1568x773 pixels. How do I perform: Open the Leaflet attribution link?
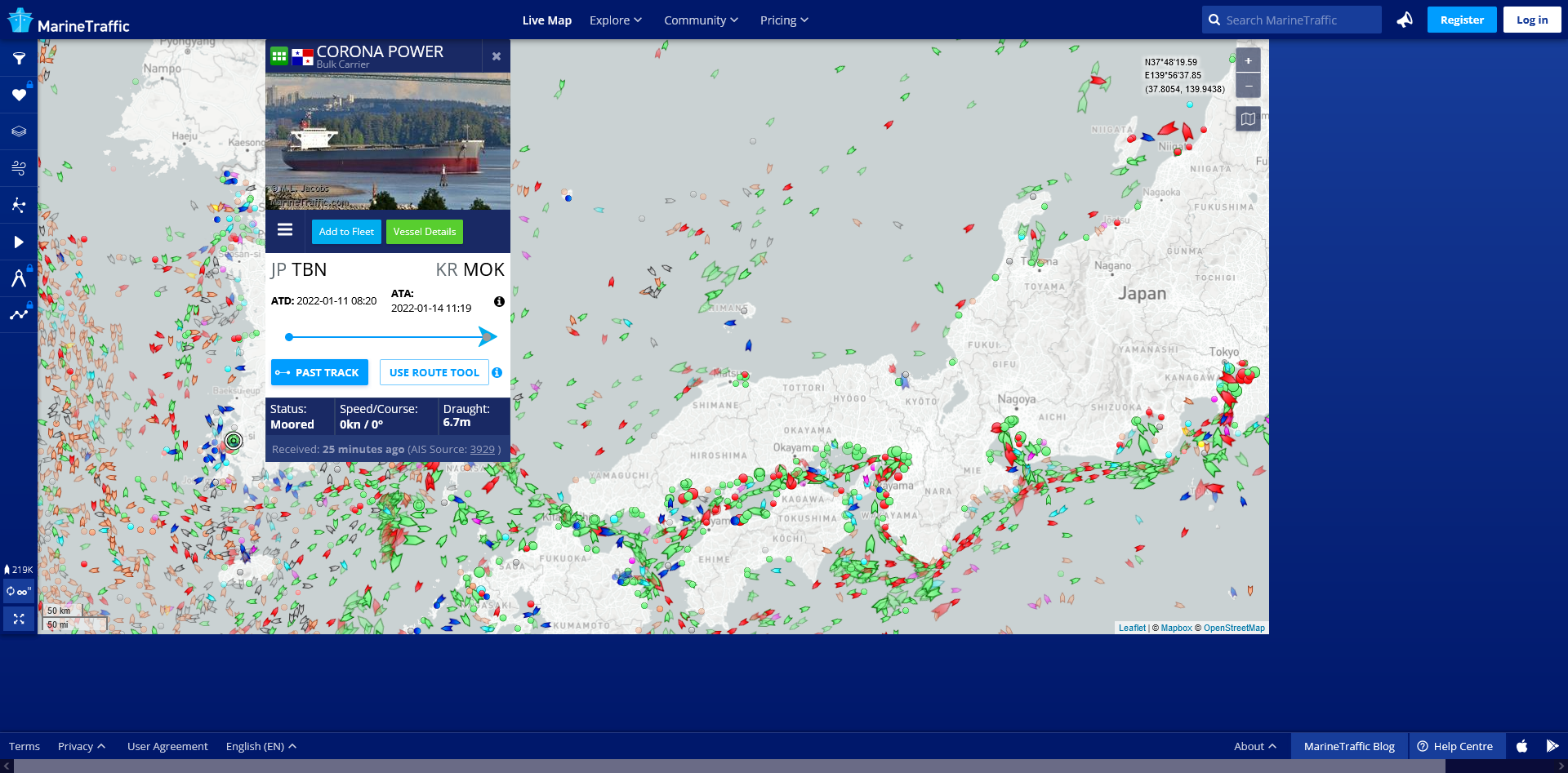(1132, 628)
